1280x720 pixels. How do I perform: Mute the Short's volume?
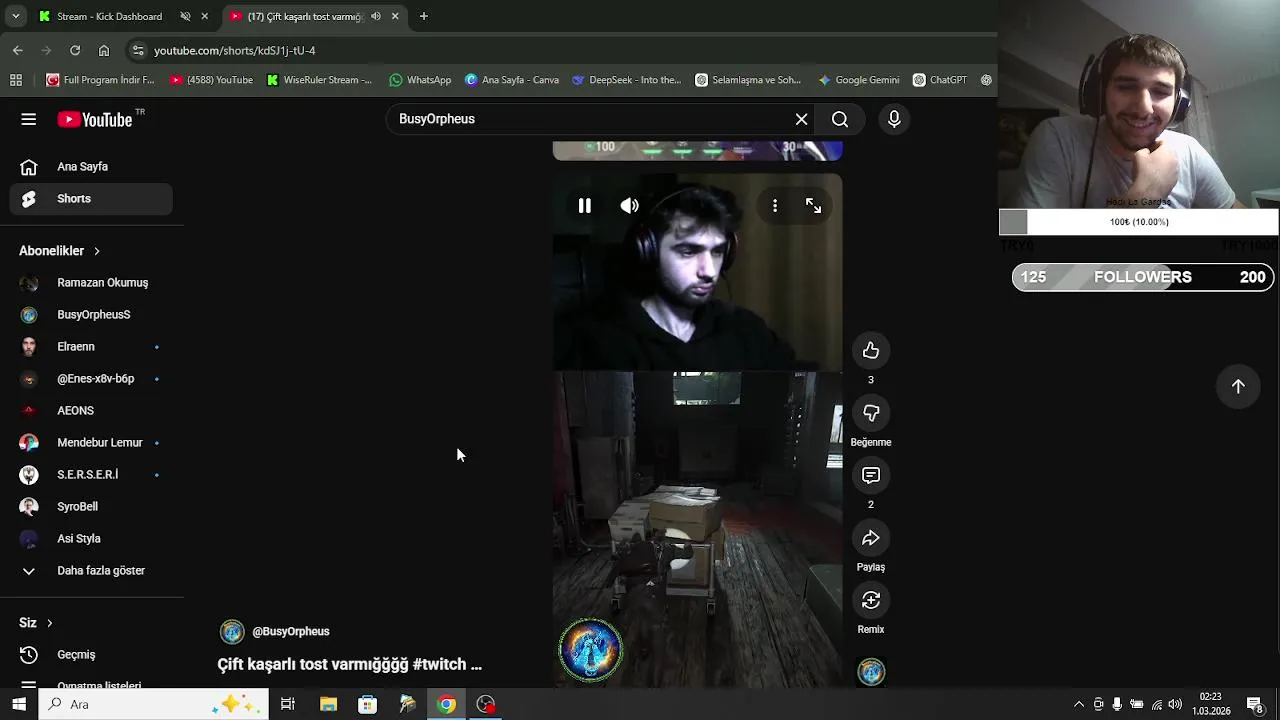pos(629,206)
